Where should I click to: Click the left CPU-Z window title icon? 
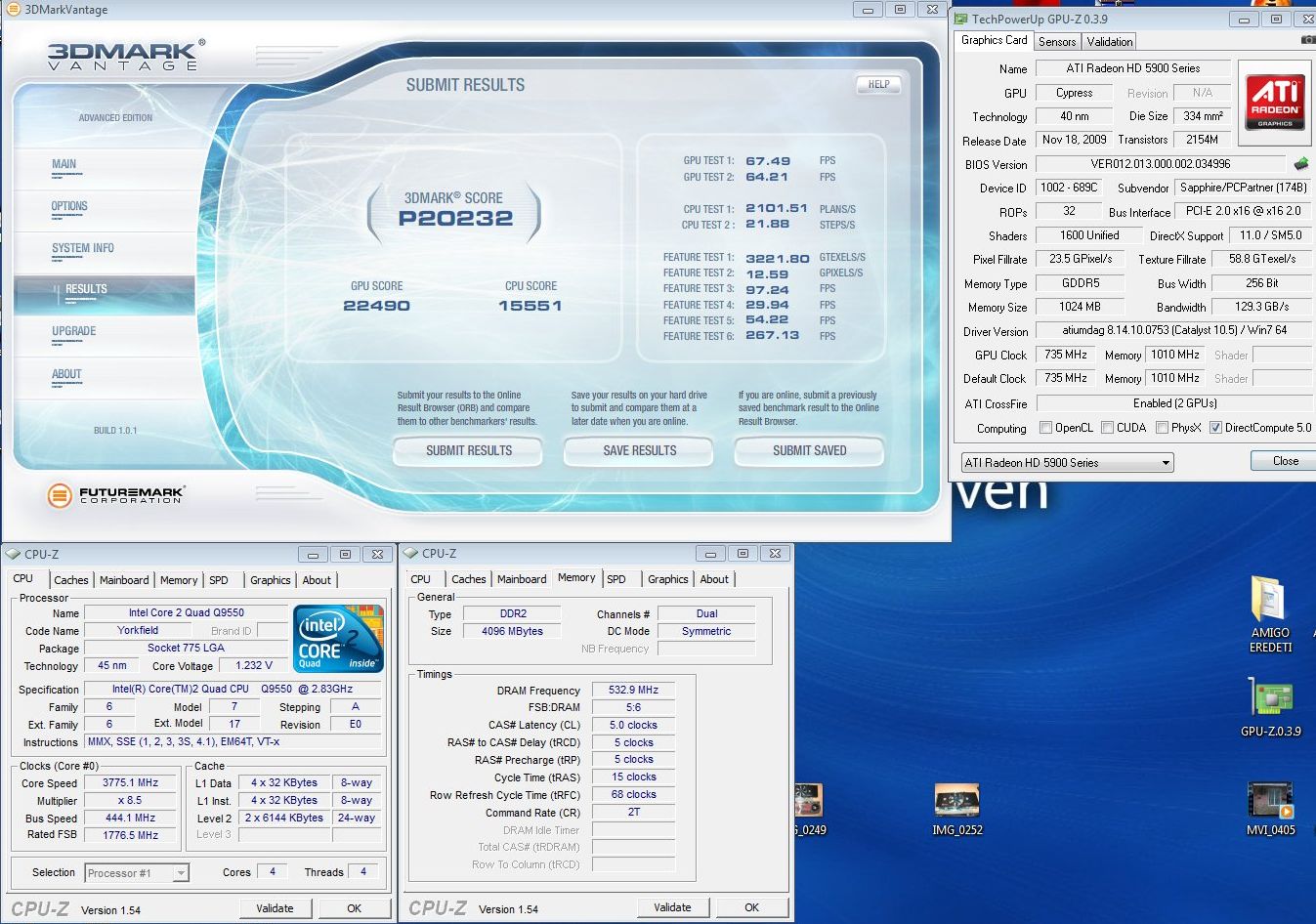(14, 554)
